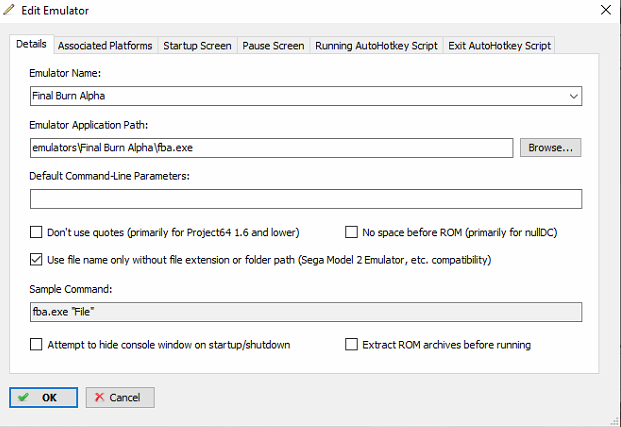Enable No space before ROM checkbox
Image resolution: width=621 pixels, height=427 pixels.
coord(351,232)
